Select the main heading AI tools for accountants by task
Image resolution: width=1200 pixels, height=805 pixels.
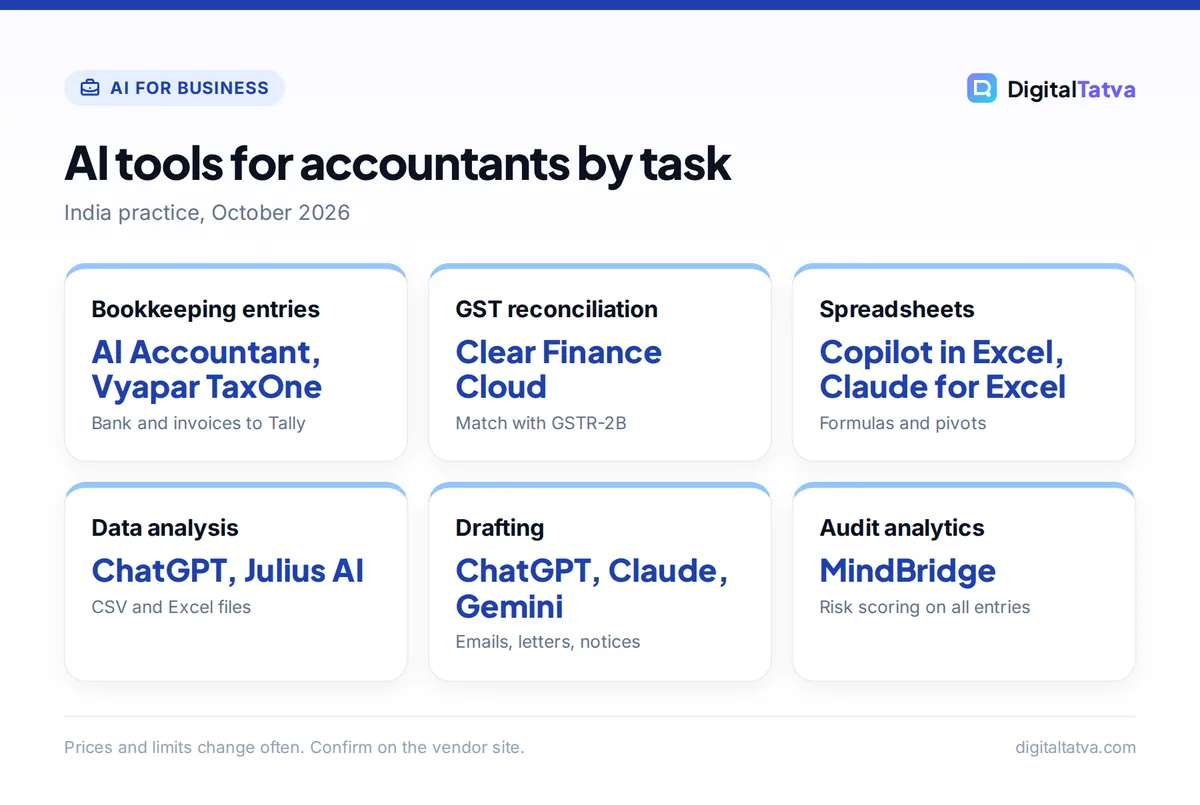[398, 163]
